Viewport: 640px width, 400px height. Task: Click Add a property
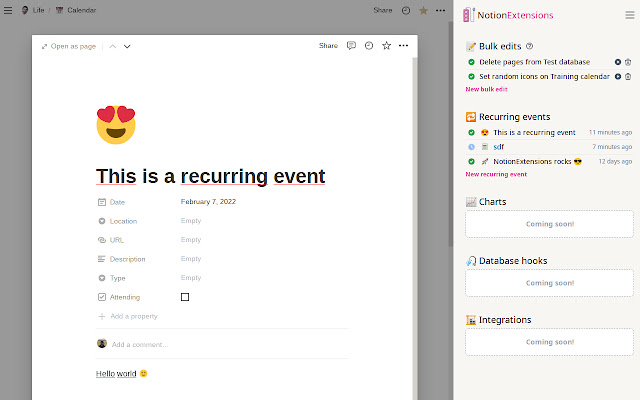pyautogui.click(x=128, y=316)
